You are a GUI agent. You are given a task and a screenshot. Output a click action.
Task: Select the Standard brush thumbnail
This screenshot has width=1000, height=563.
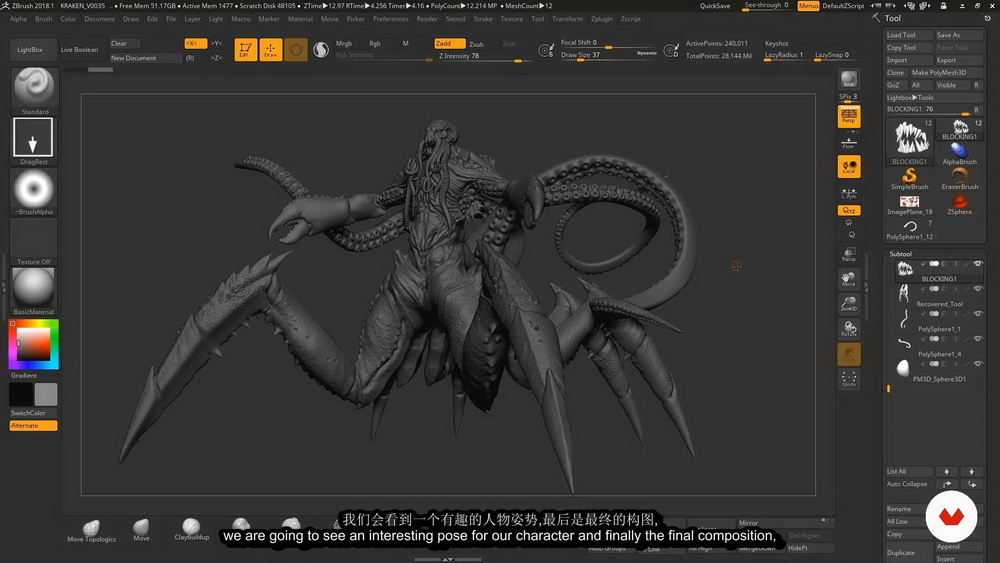tap(34, 87)
